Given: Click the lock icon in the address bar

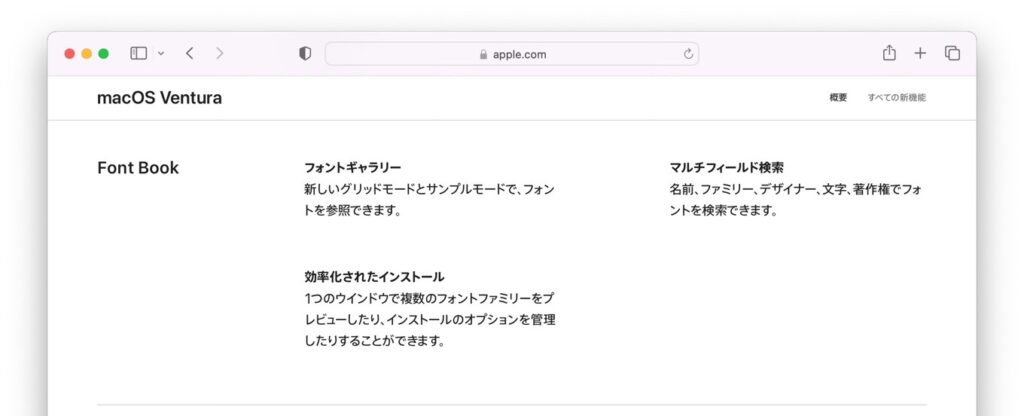Looking at the screenshot, I should tap(483, 54).
